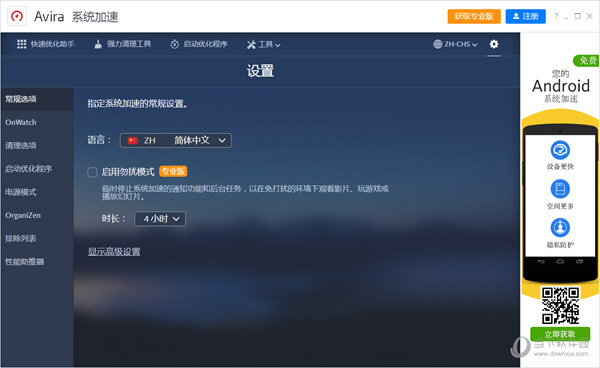
Task: Click the China flag icon in language box
Action: [133, 140]
